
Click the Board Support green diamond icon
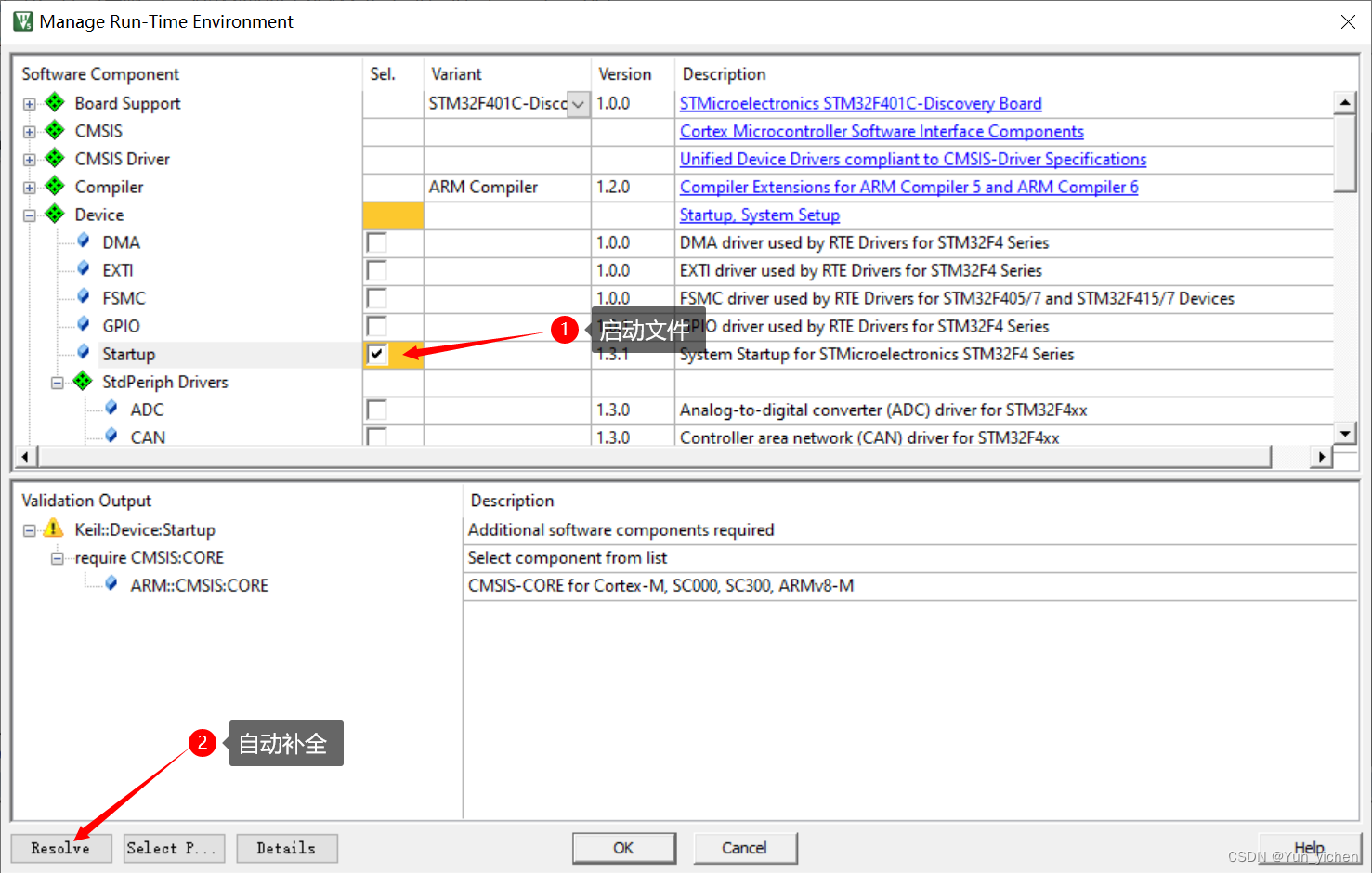coord(55,102)
